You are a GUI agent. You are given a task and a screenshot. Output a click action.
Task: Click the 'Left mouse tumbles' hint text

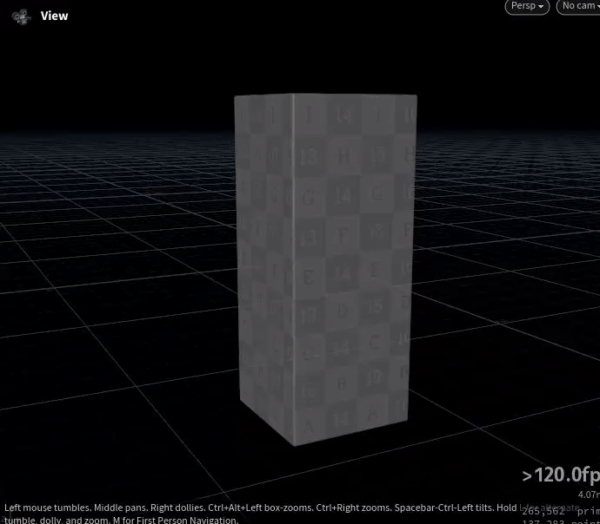tap(48, 508)
